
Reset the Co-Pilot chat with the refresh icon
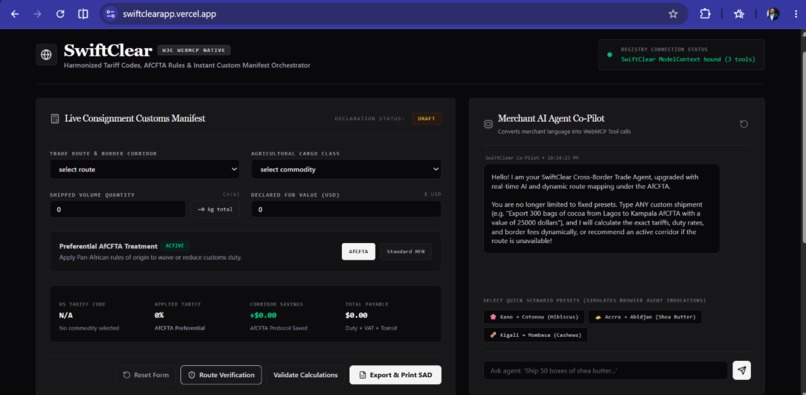[x=743, y=124]
